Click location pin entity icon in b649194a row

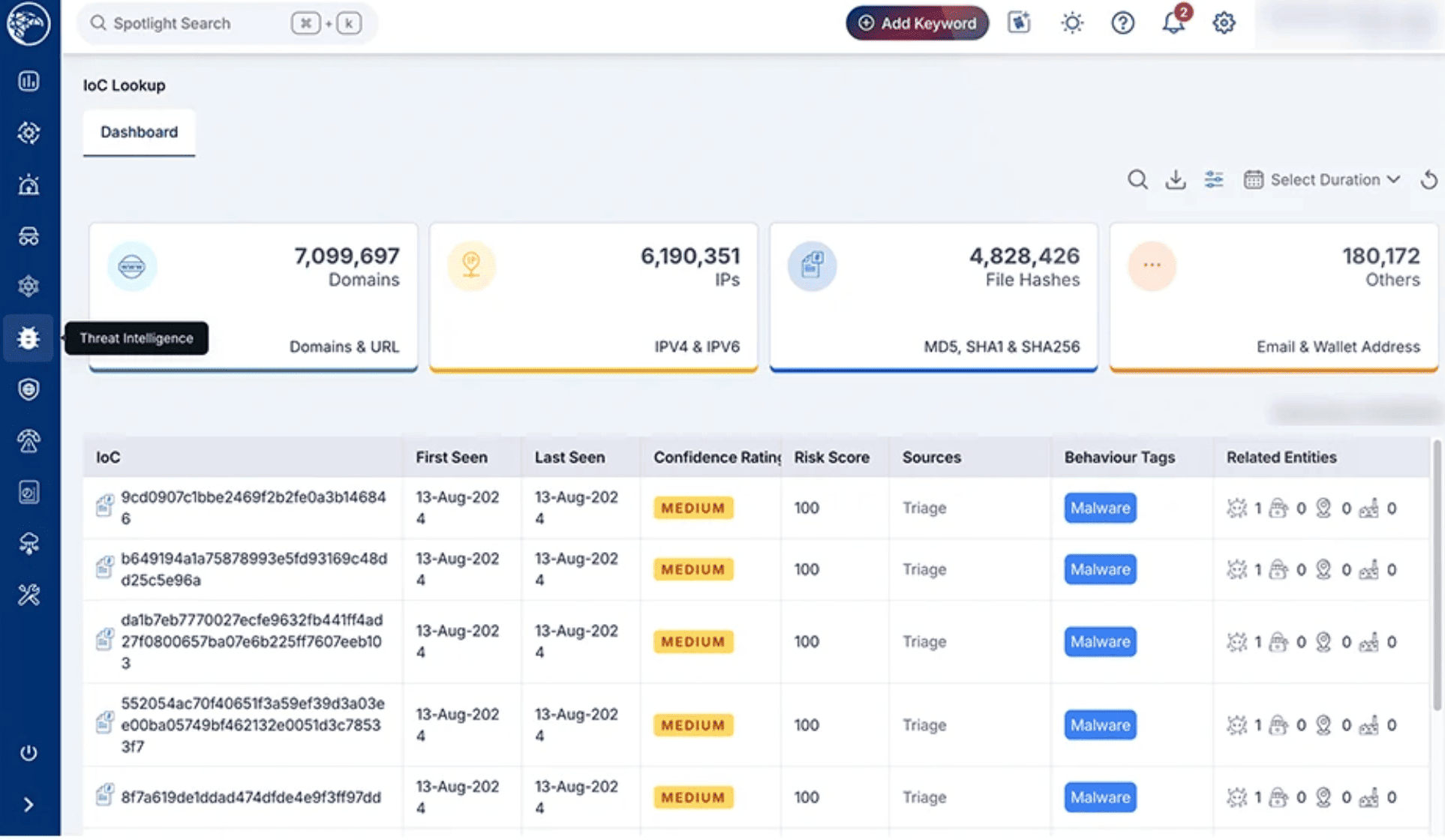tap(1323, 569)
